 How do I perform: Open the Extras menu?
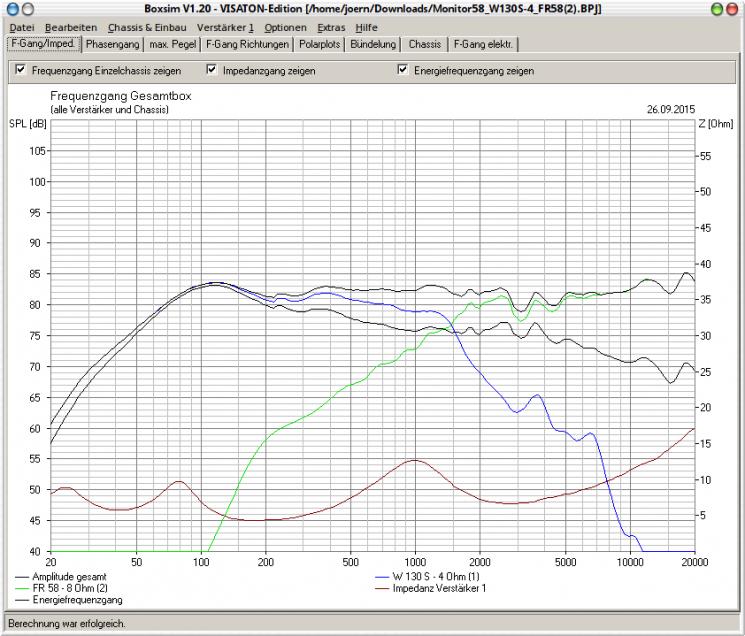[x=331, y=28]
